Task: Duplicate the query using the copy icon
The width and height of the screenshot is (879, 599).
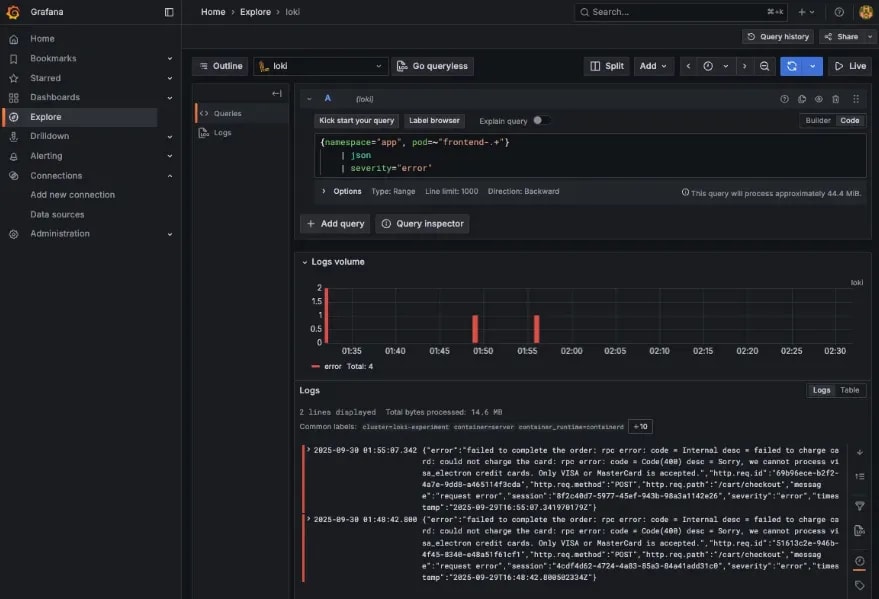Action: click(x=802, y=99)
